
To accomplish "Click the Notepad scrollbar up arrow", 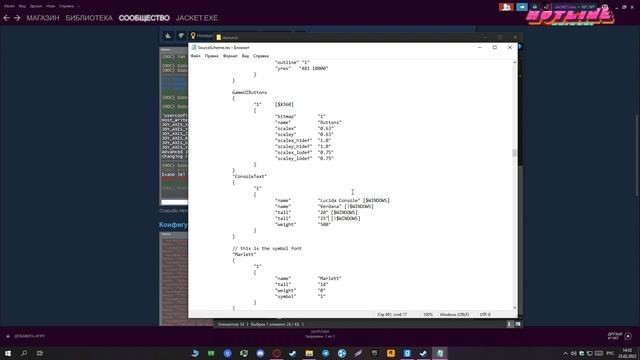I will click(514, 62).
